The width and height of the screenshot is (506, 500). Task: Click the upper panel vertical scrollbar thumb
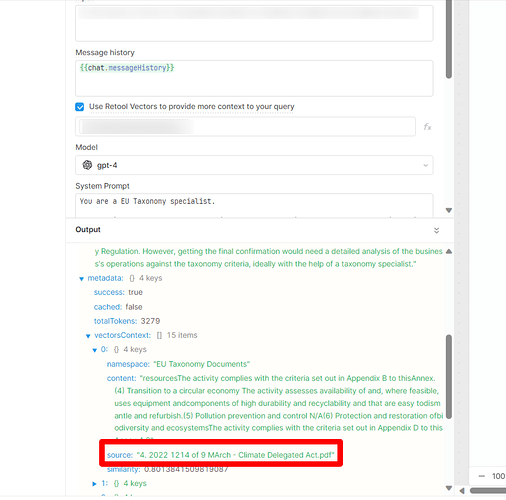(449, 39)
